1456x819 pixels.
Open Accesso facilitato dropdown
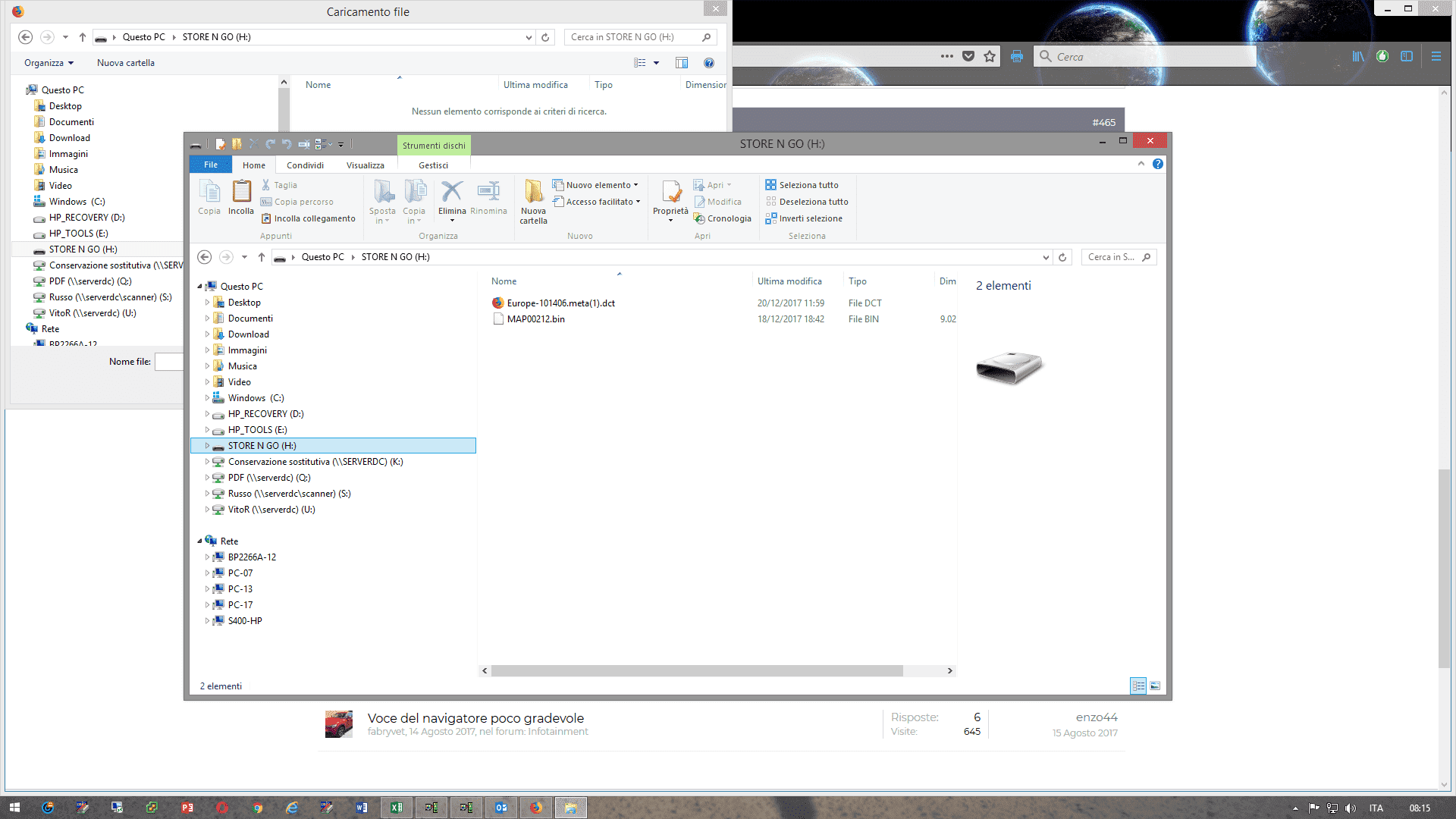[x=597, y=202]
